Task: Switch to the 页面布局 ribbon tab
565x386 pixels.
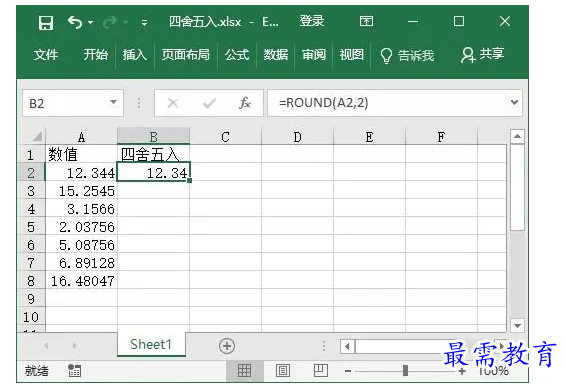Action: [186, 55]
